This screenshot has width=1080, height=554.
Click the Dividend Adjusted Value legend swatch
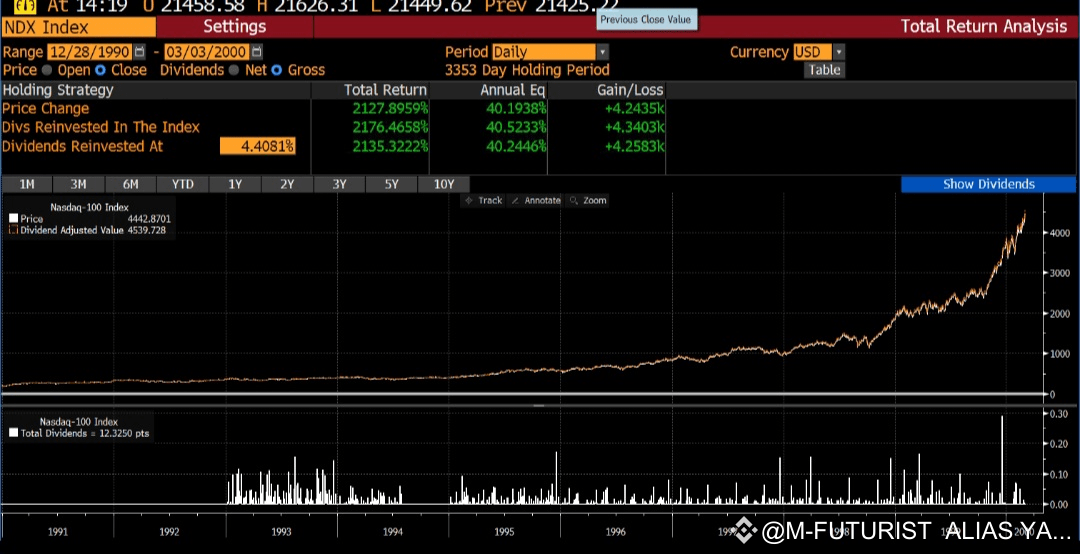[x=14, y=230]
